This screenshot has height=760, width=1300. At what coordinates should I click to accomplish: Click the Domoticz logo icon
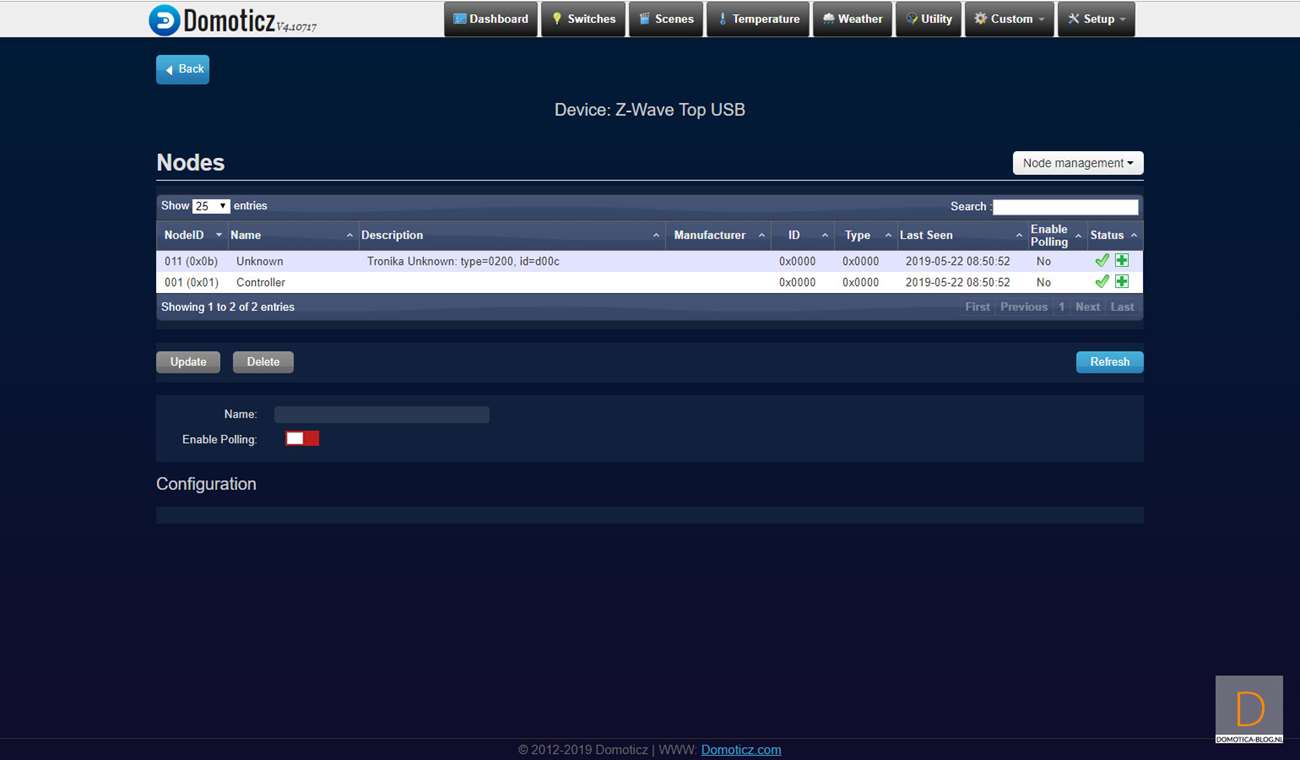coord(165,20)
